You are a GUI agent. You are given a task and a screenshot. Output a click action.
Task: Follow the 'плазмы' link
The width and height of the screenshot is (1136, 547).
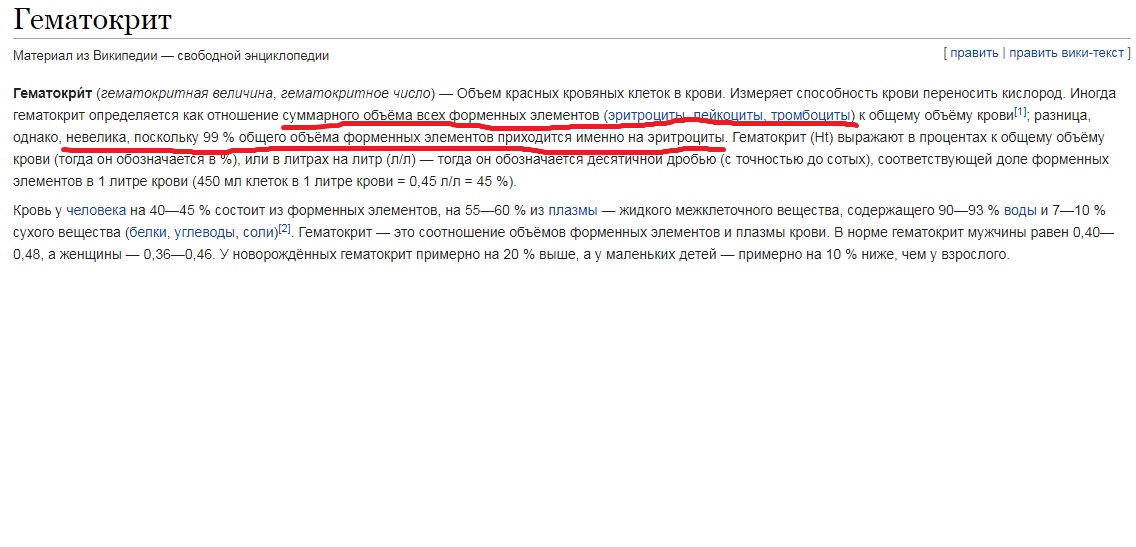pos(572,210)
